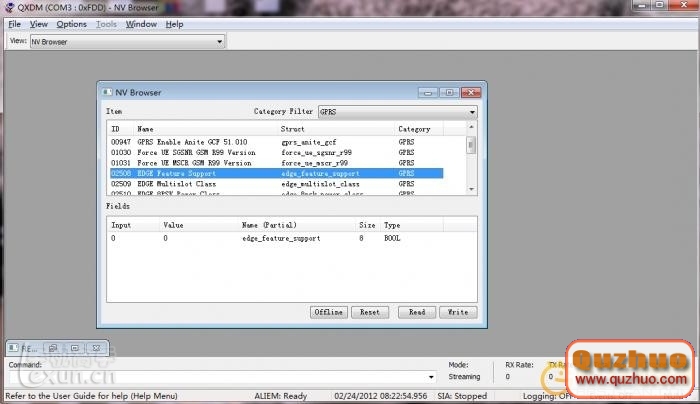Select item 01030 Force UE SGSNR row

point(276,153)
